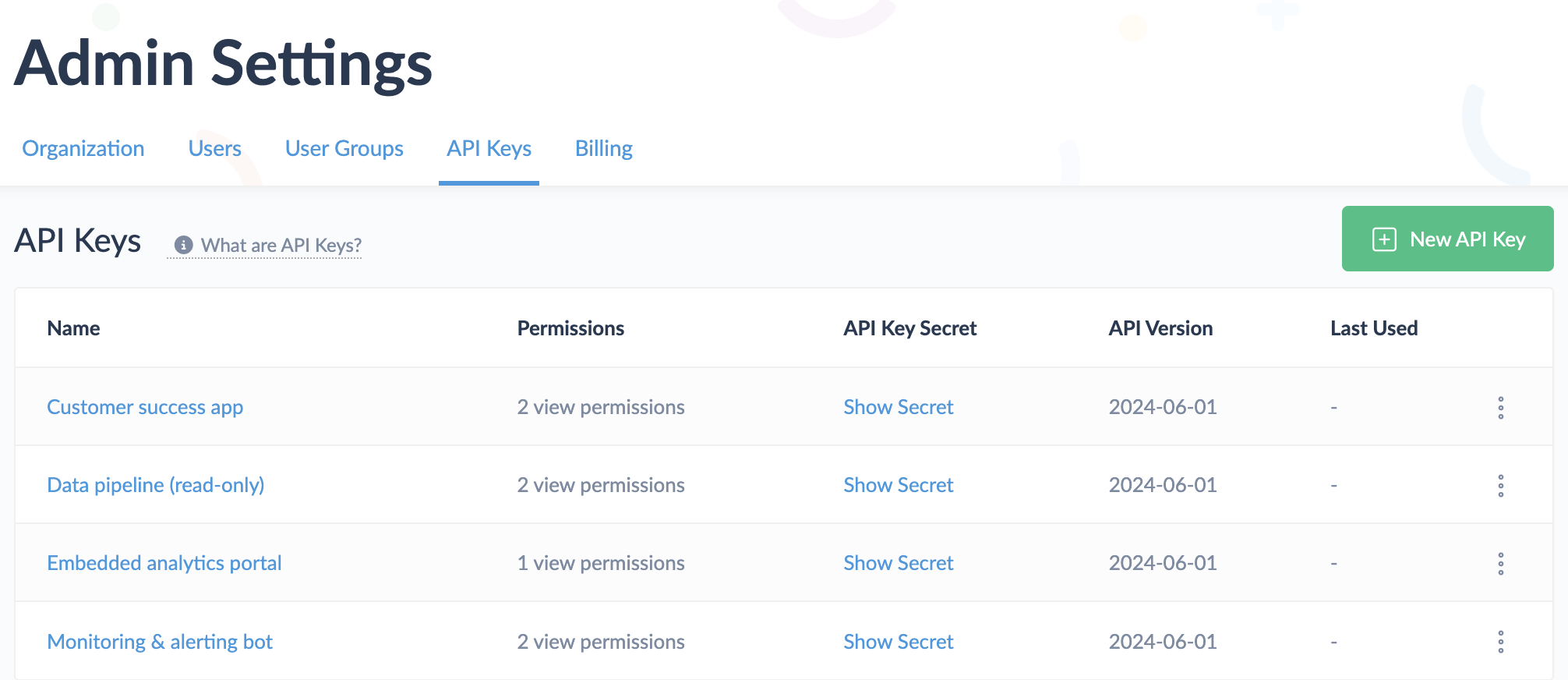Open the more-options menu for Embedded analytics portal

point(1500,564)
